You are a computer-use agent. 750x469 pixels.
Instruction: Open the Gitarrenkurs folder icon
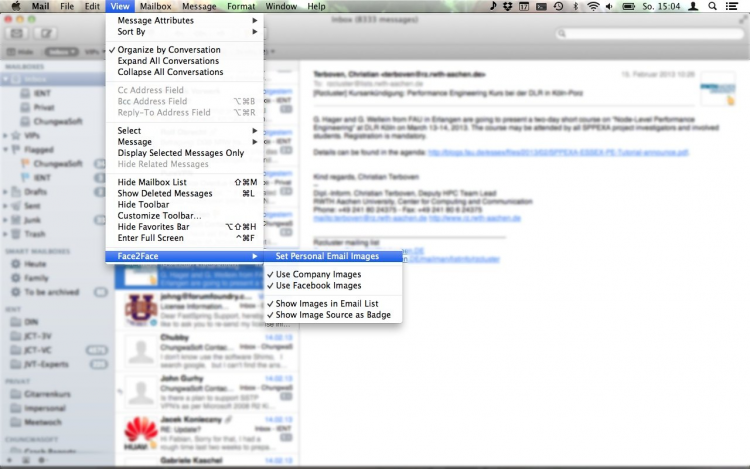click(x=16, y=394)
